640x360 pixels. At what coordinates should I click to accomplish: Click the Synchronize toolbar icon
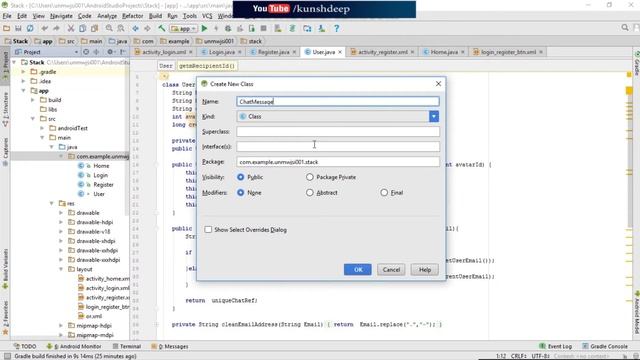(30, 29)
